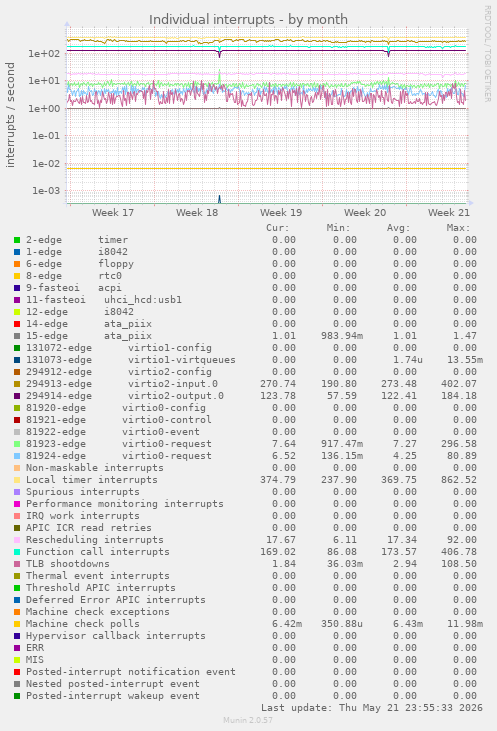This screenshot has height=731, width=497.
Task: Click the virtio2-input.0 legend color square
Action: coord(17,384)
